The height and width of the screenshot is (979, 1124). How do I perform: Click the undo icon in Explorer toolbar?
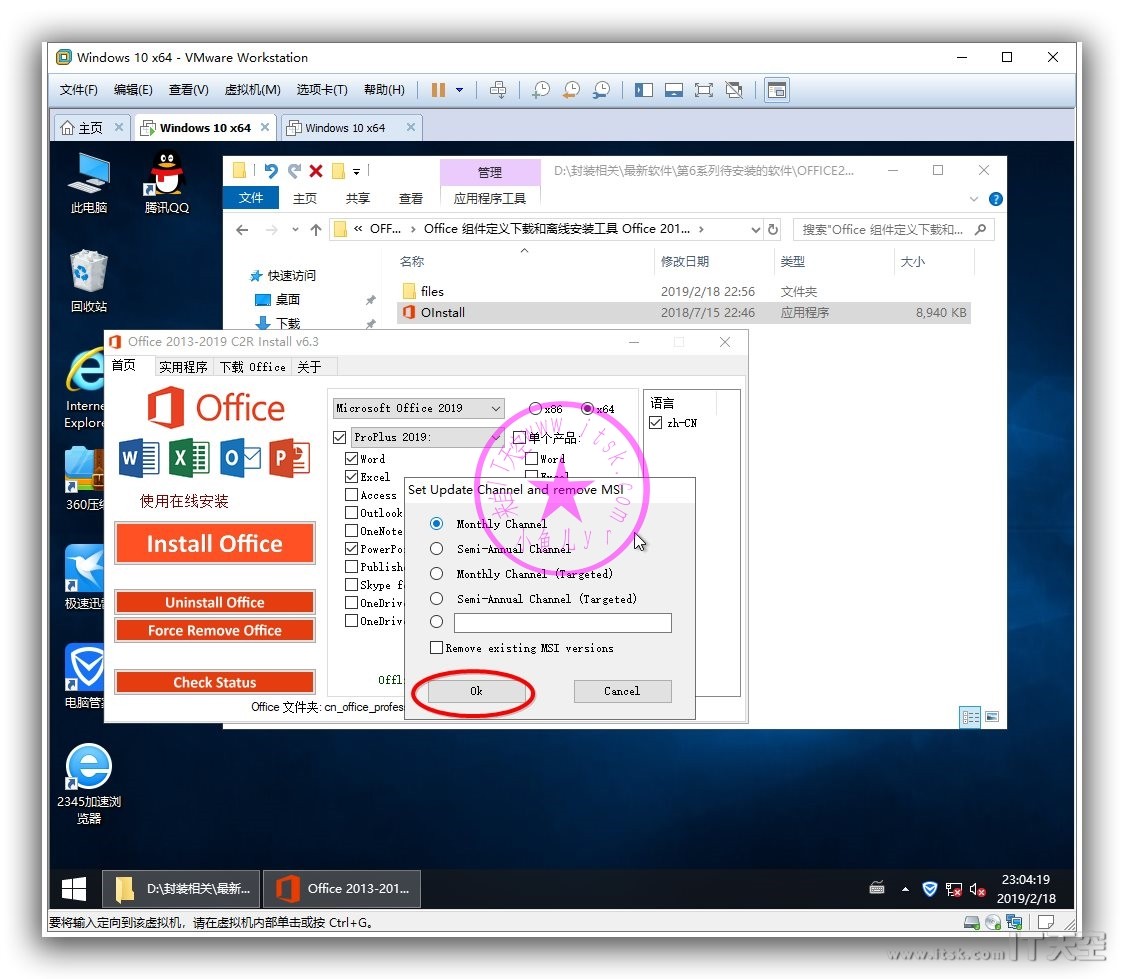[x=271, y=171]
